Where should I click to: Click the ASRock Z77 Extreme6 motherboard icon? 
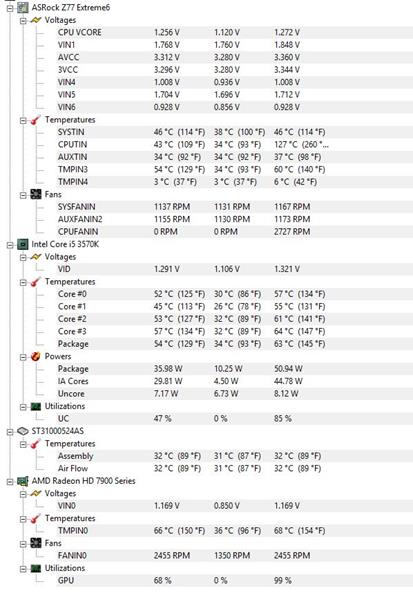pyautogui.click(x=23, y=7)
